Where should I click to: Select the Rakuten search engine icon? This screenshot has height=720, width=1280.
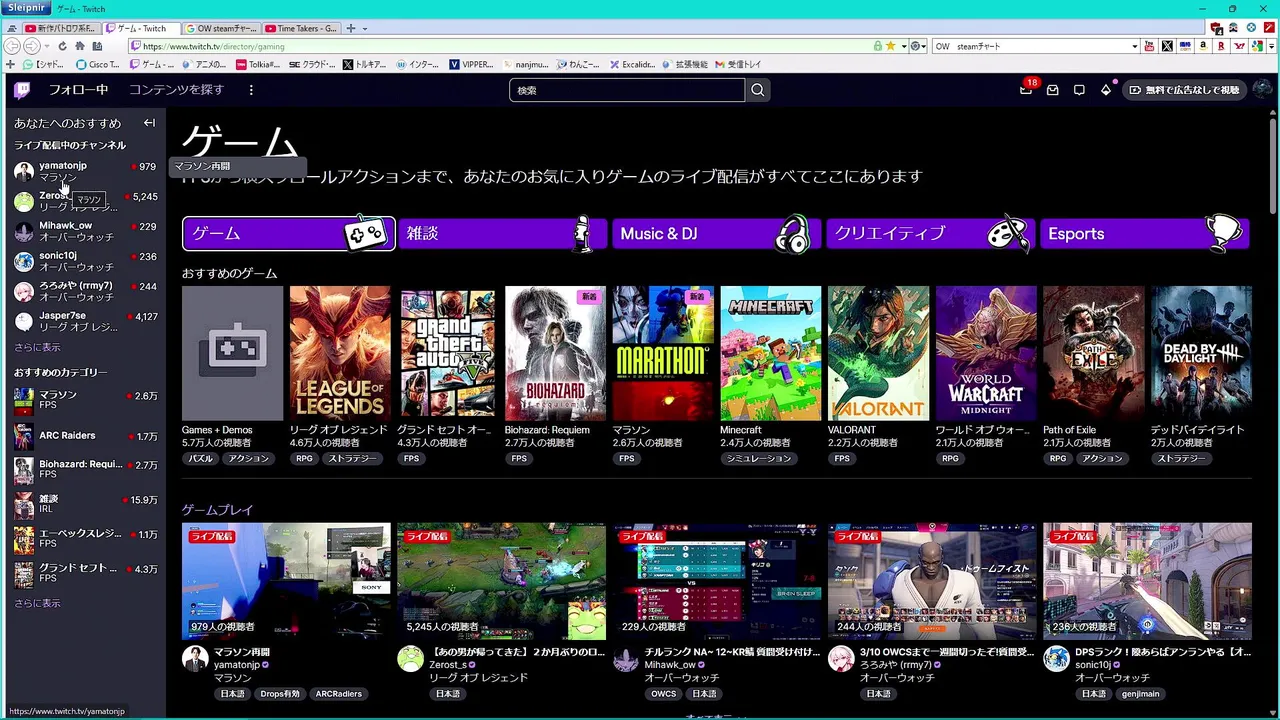(1221, 46)
